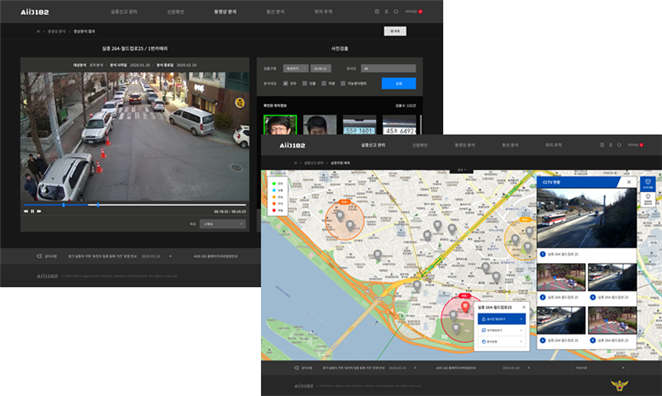The height and width of the screenshot is (396, 662).
Task: Open the fifth nav tab in video analysis window
Action: click(323, 12)
